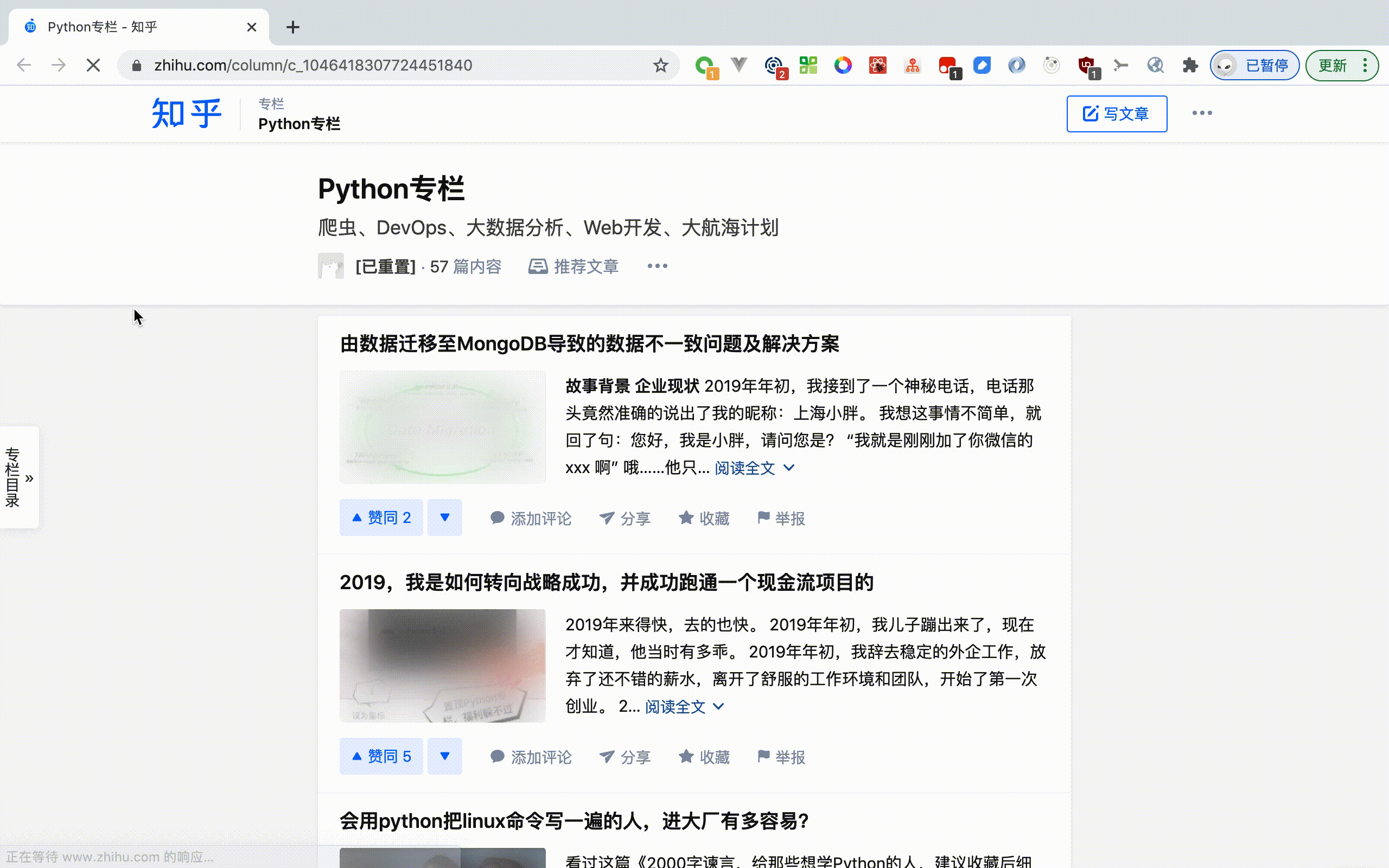Click the red atom extension icon
The image size is (1389, 868).
[x=877, y=65]
